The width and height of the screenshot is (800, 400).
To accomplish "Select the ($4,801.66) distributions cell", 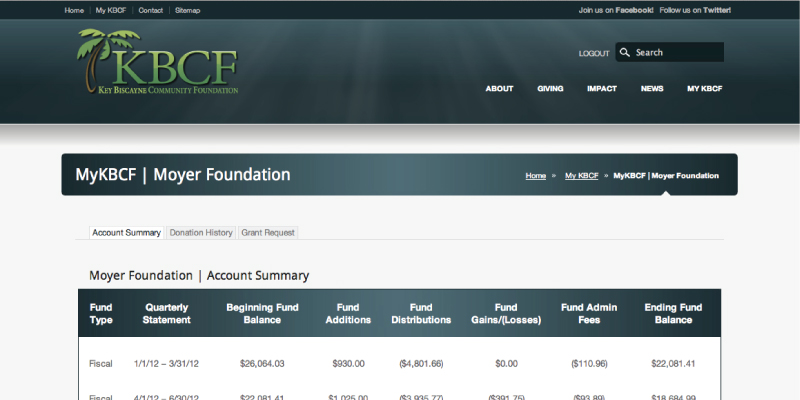I will (421, 364).
